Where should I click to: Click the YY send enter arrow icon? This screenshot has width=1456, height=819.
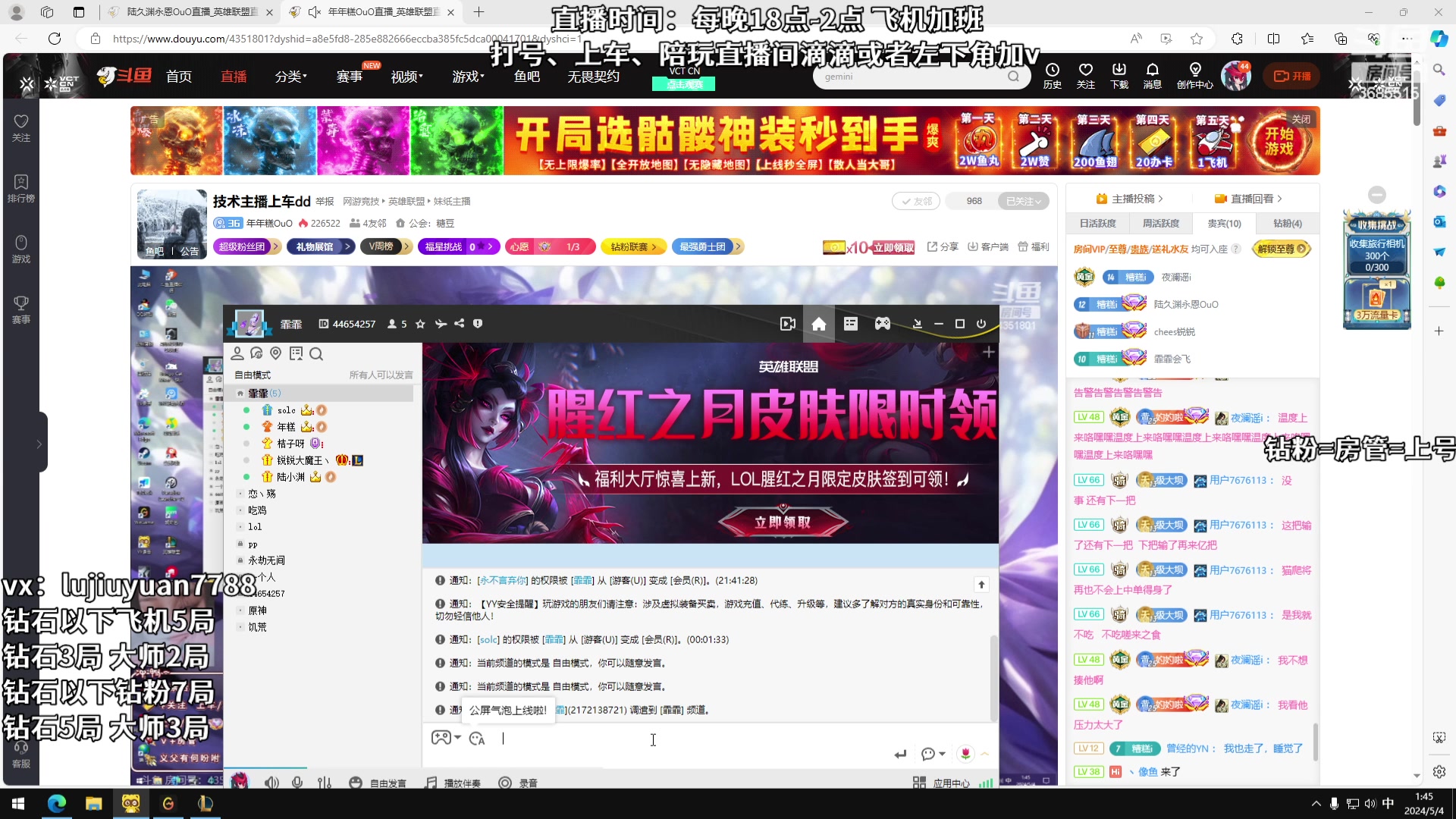(900, 754)
